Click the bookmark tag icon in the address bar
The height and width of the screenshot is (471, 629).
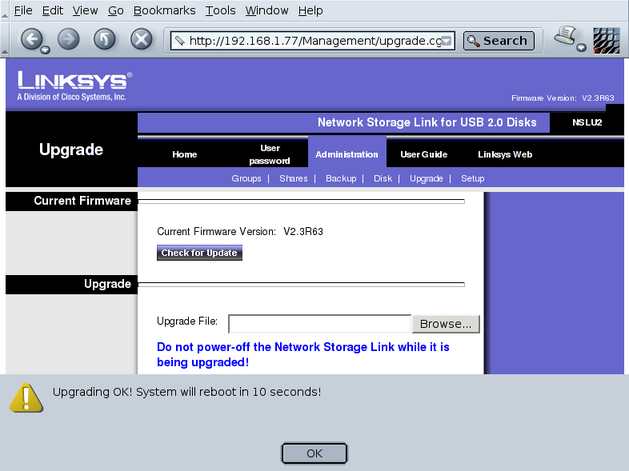click(180, 41)
